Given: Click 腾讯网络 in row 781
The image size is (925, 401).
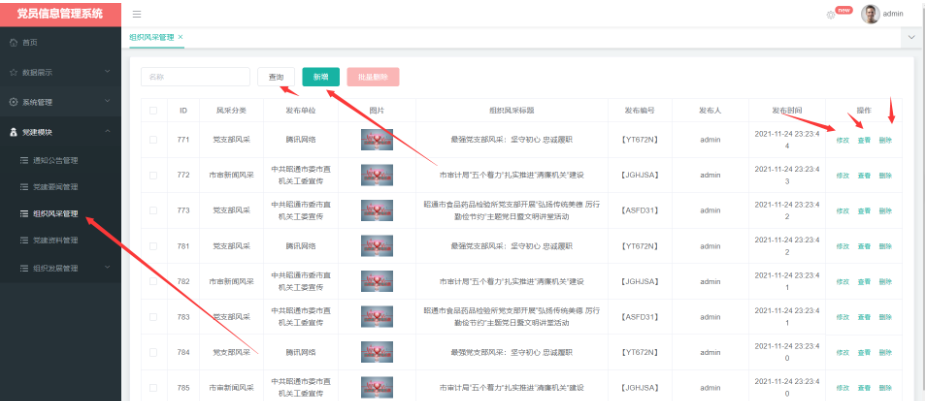Looking at the screenshot, I should click(x=301, y=246).
